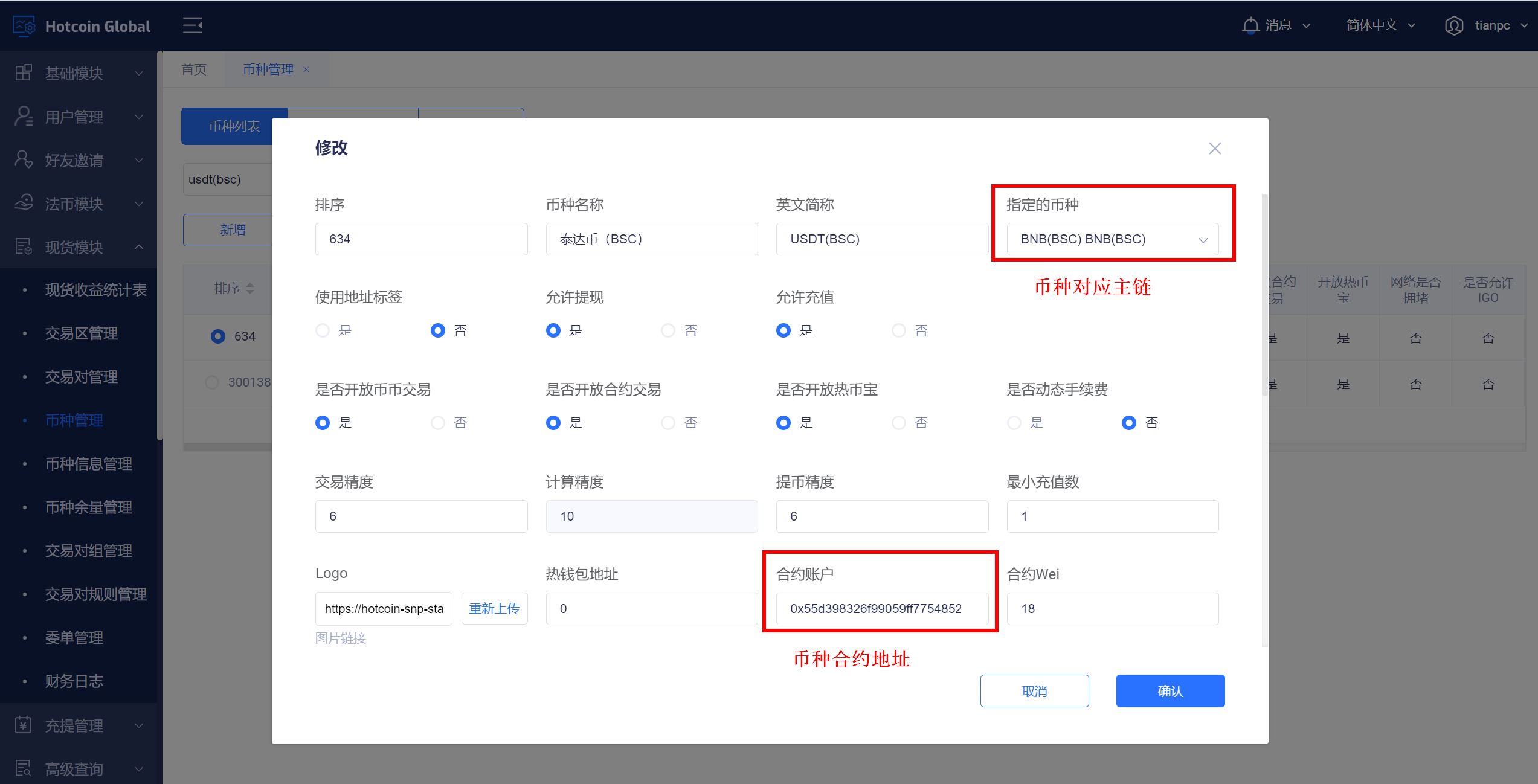Click the 重新上传 upload button
This screenshot has height=784, width=1538.
pyautogui.click(x=494, y=608)
